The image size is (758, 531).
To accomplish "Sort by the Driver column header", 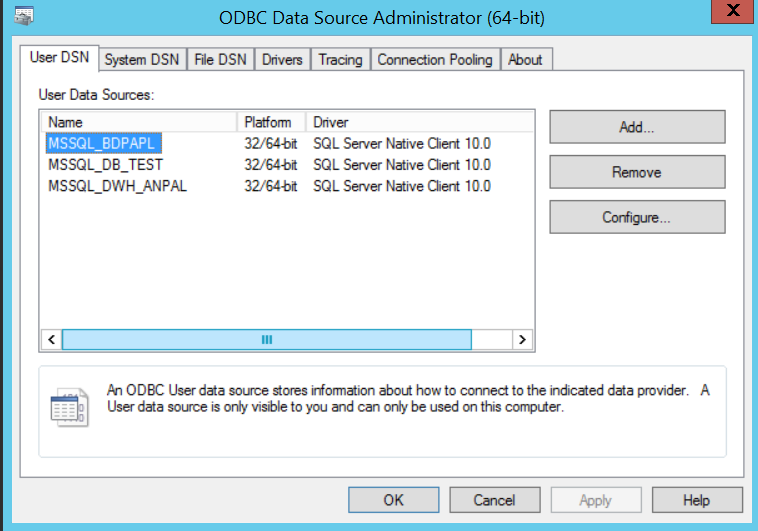I will pyautogui.click(x=420, y=122).
